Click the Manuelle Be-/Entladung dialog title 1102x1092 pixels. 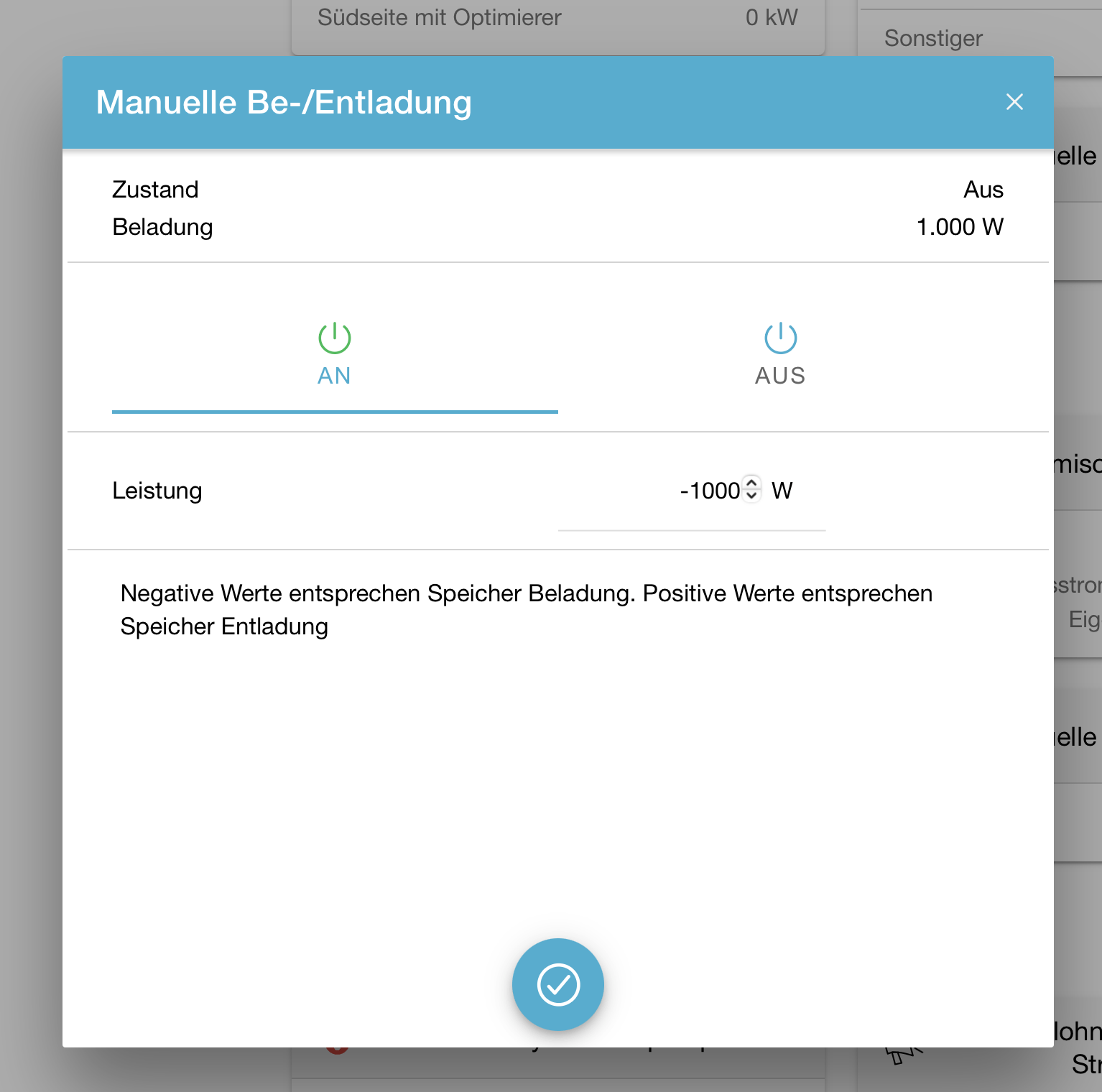pos(284,102)
